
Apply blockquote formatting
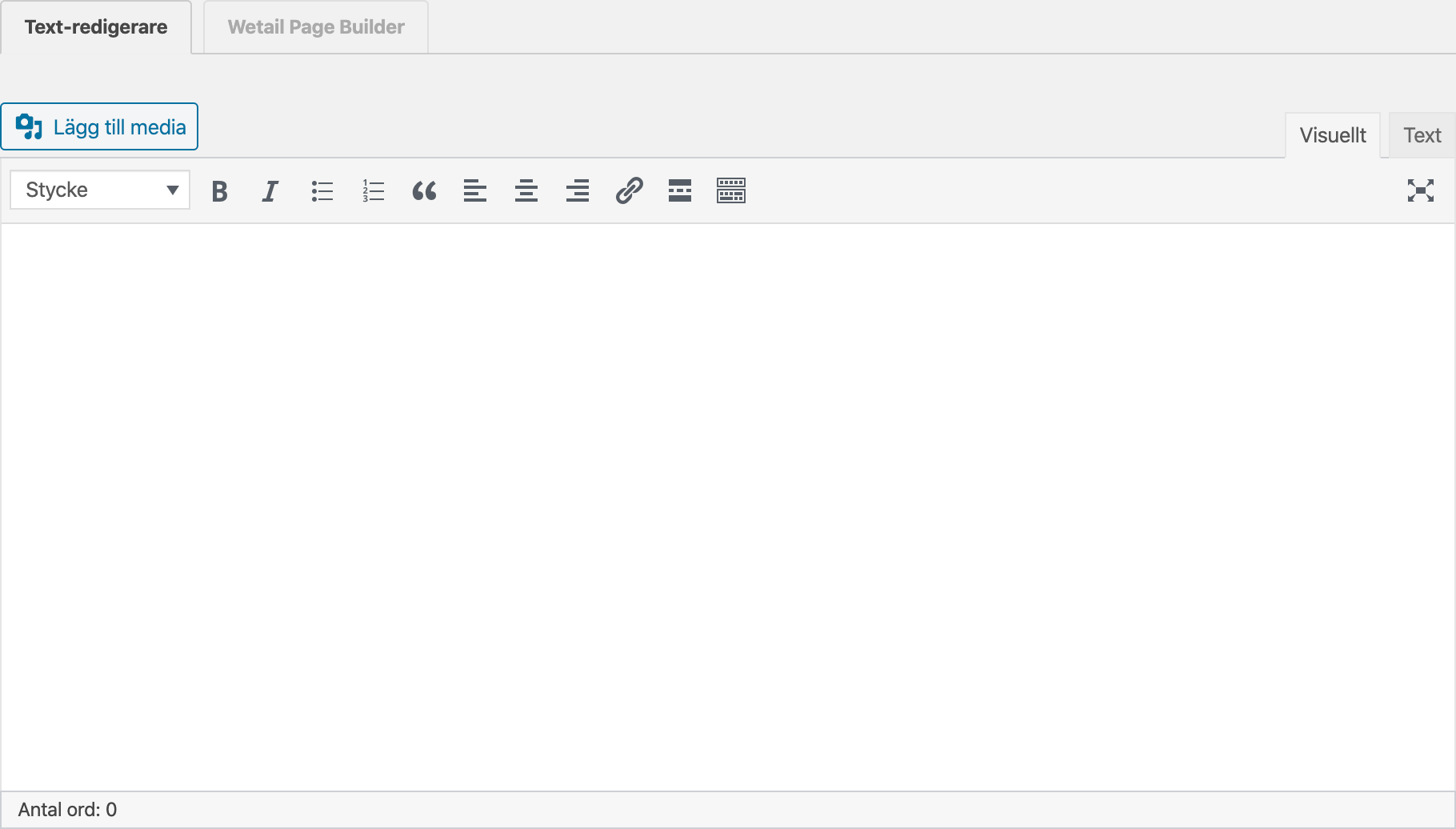point(424,191)
